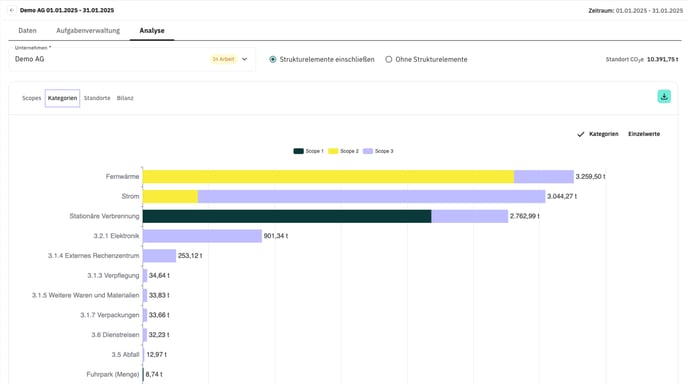The image size is (688, 384).
Task: Select Strukturelemente einschließen radio button
Action: click(x=273, y=59)
